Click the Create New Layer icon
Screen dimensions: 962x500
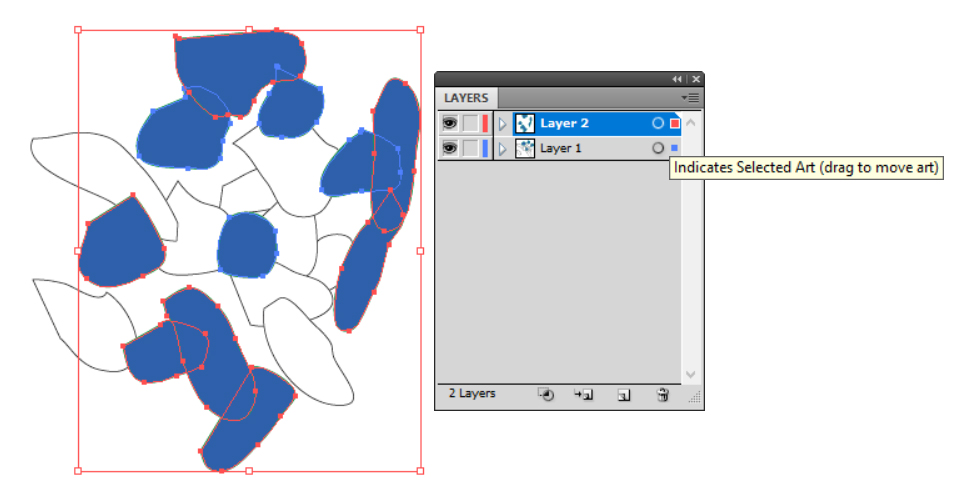pyautogui.click(x=623, y=394)
